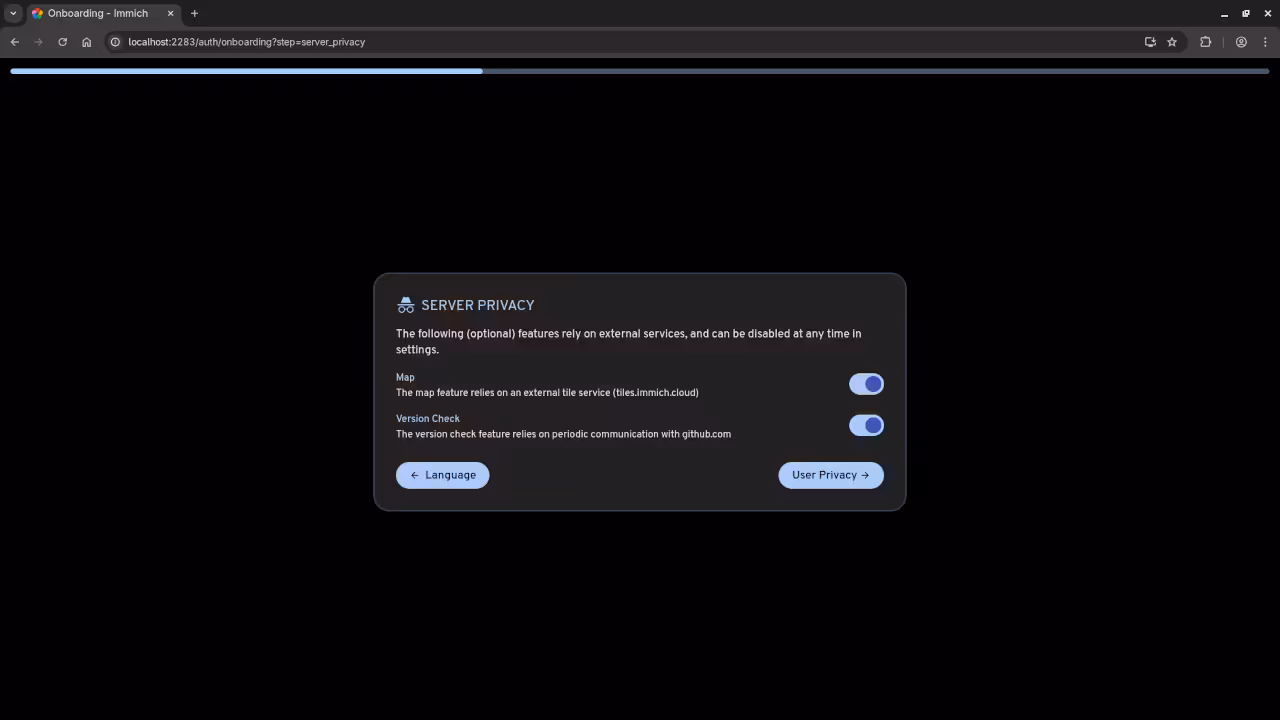Proceed to User Privacy
The width and height of the screenshot is (1280, 720).
[x=831, y=474]
